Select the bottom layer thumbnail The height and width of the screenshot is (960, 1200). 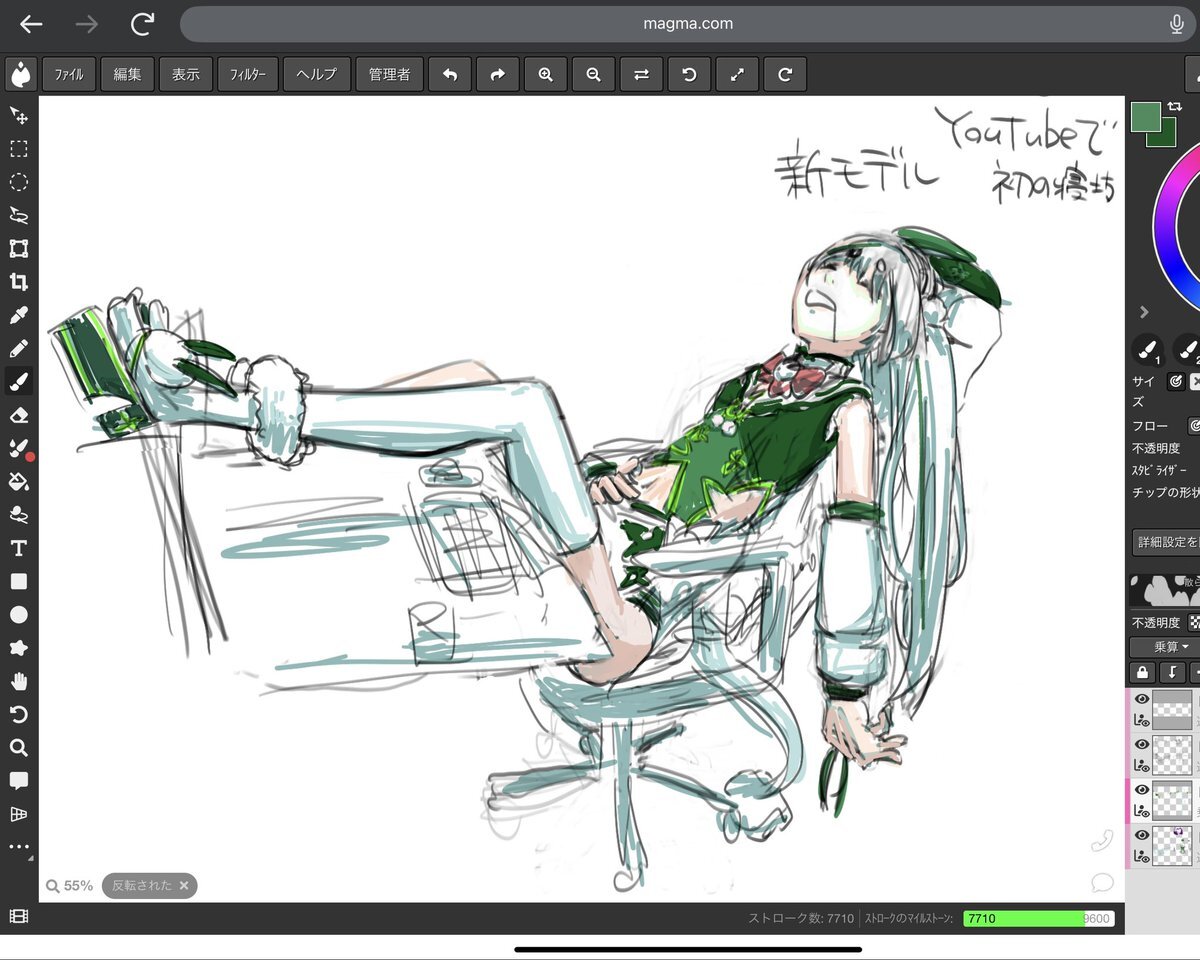click(1172, 845)
